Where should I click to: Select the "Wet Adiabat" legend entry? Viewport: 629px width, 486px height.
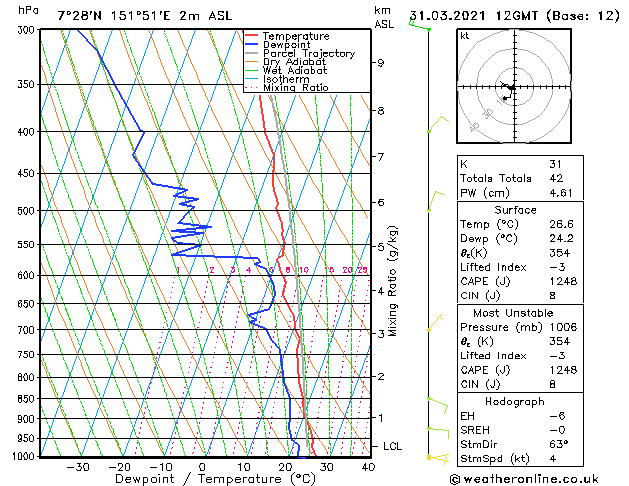click(295, 70)
